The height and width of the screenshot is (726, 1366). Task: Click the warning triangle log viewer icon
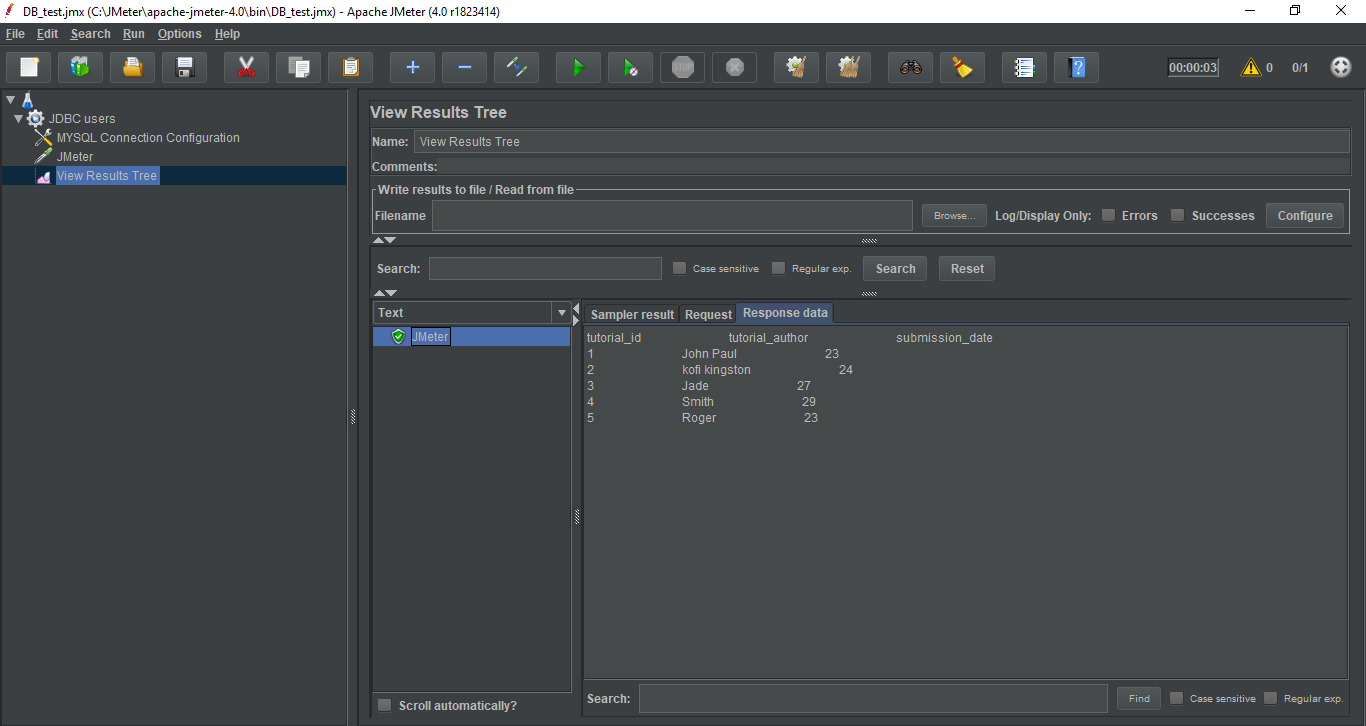click(1251, 68)
